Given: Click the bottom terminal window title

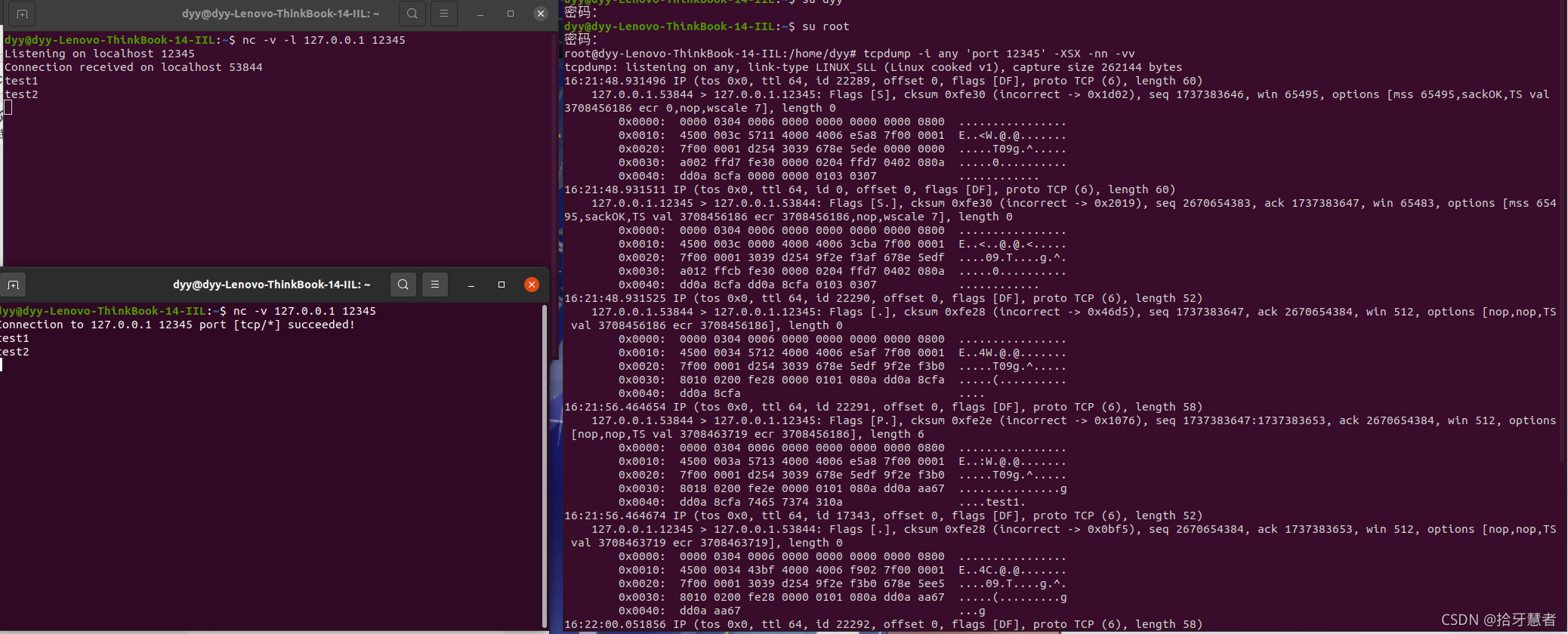Looking at the screenshot, I should tap(272, 285).
